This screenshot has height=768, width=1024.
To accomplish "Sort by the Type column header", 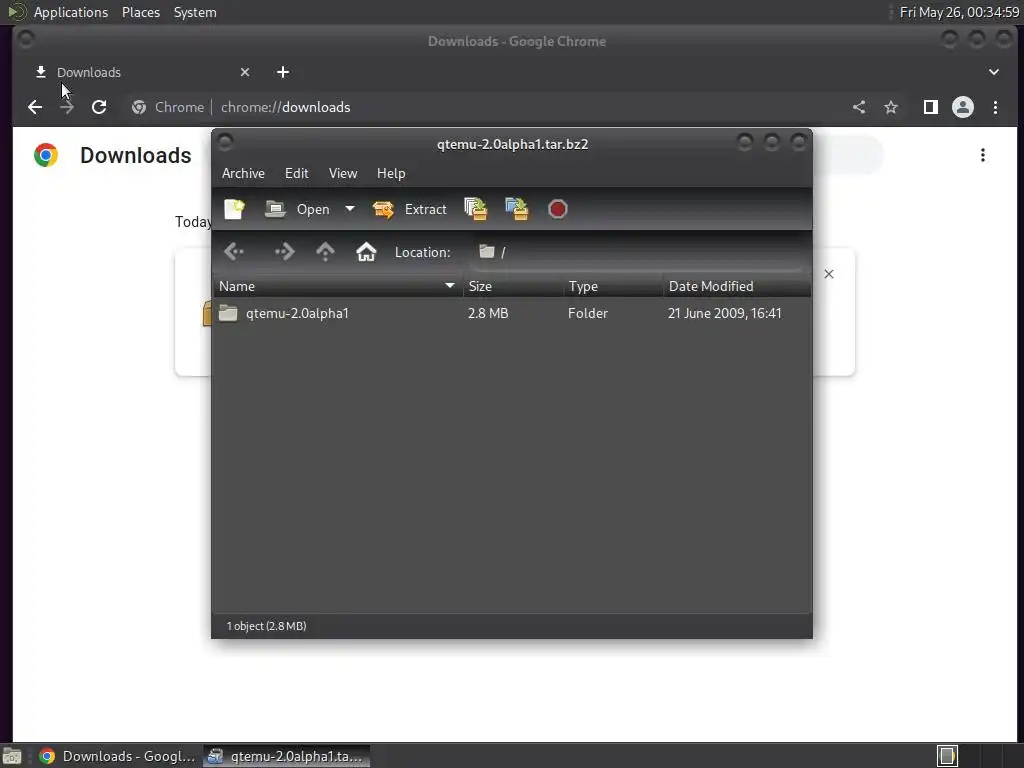I will coord(613,286).
